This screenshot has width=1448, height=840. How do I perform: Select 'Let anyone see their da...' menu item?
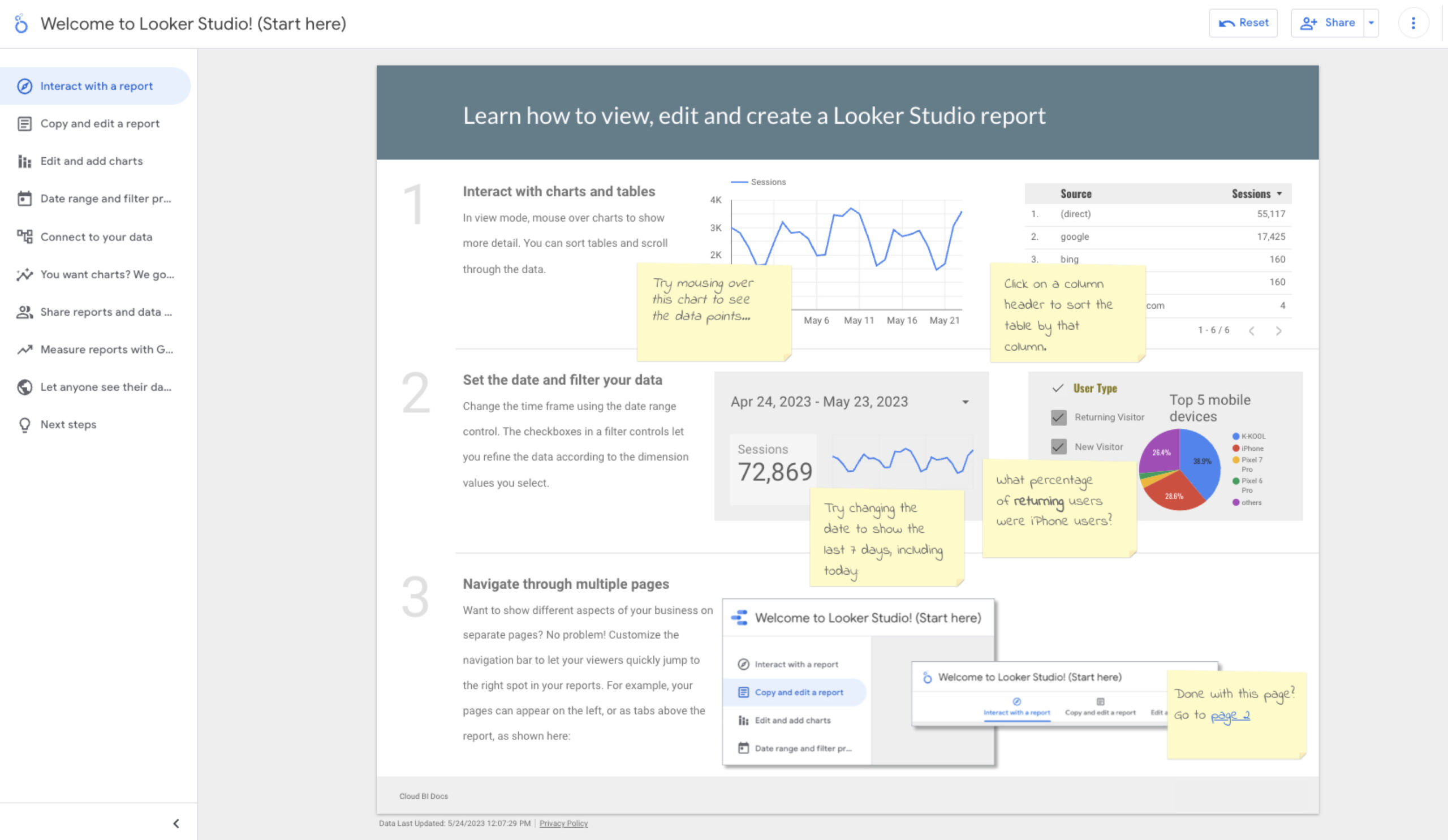coord(105,387)
